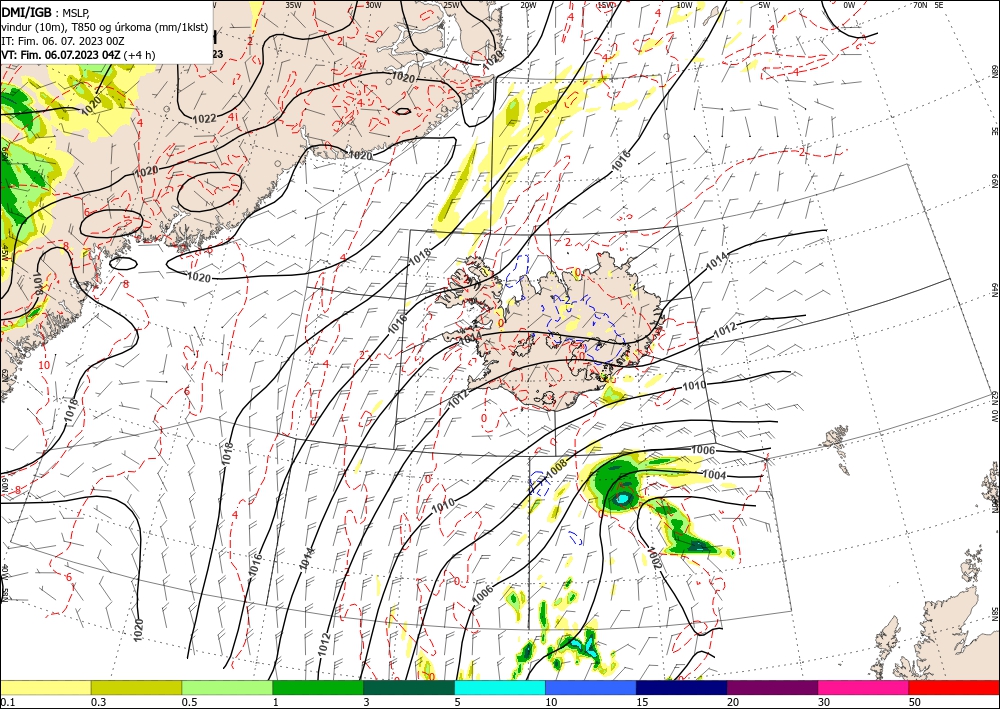Click the "0.1" legend value
Screen dimensions: 1000x709
tap(7, 702)
